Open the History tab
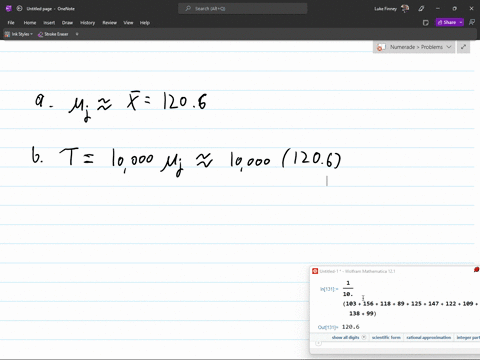Image resolution: width=480 pixels, height=360 pixels. pyautogui.click(x=87, y=23)
